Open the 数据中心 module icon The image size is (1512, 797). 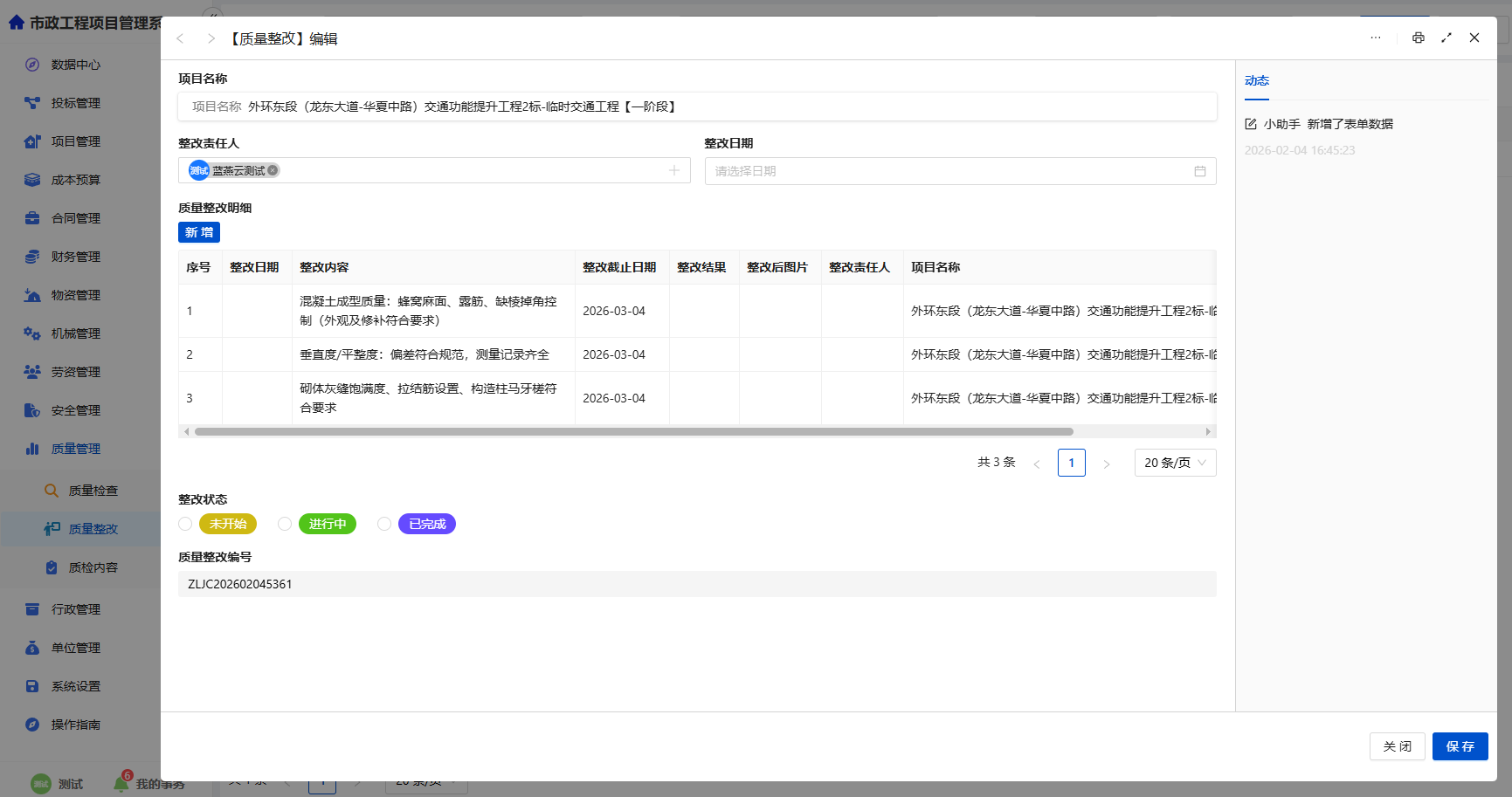pos(32,64)
